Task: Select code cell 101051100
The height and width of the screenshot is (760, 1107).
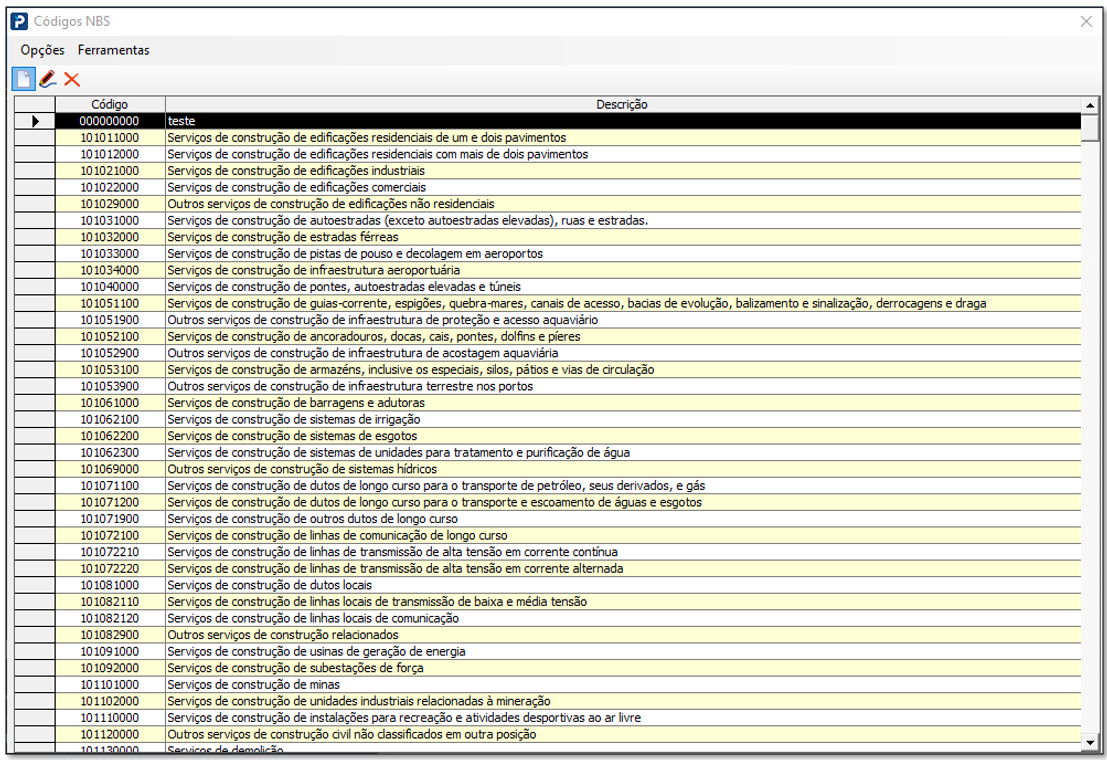Action: click(x=110, y=304)
